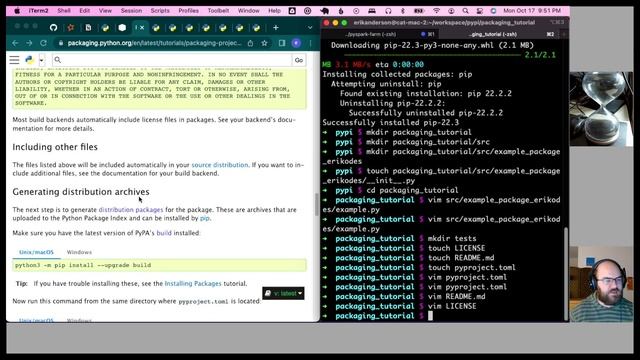Open the Bluetooth status menu
The image size is (640, 360).
[x=403, y=11]
